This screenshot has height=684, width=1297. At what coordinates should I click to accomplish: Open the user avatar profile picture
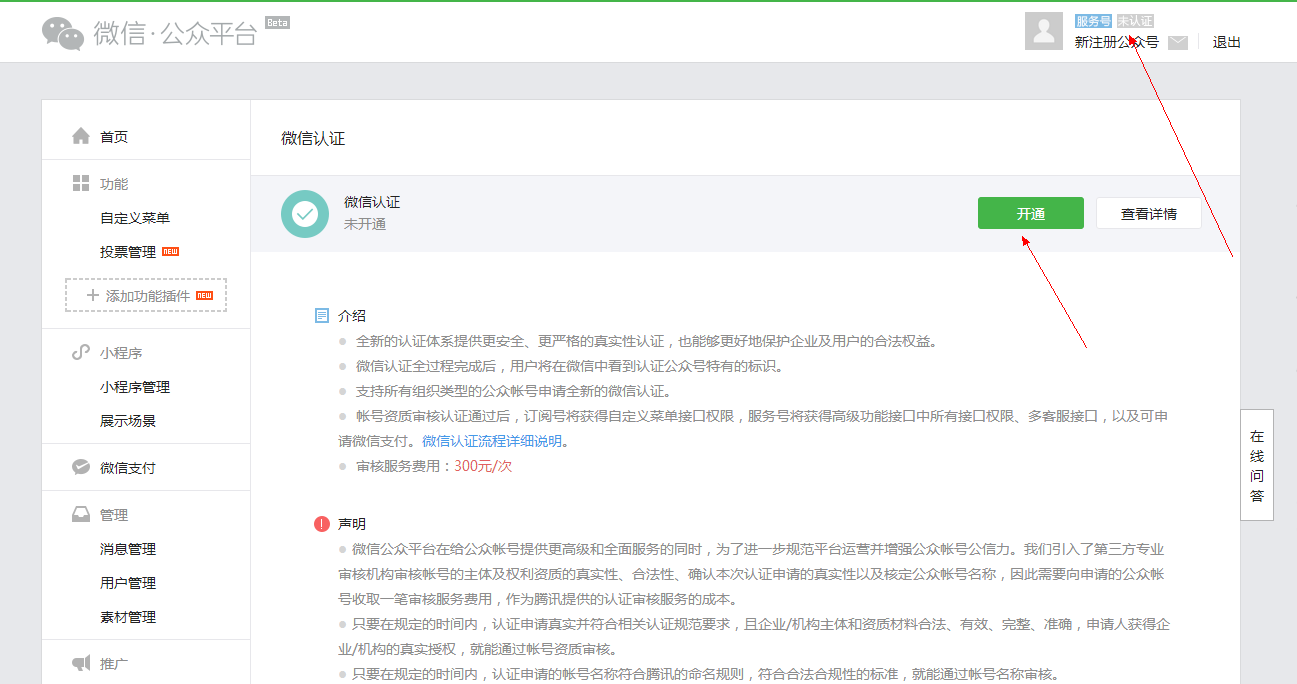[x=1044, y=31]
